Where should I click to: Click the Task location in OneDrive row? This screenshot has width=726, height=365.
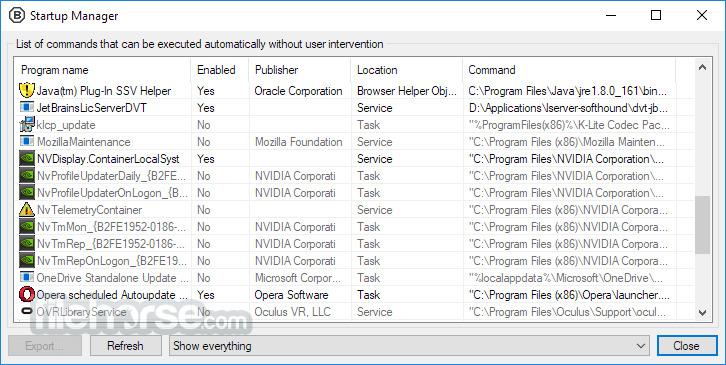tap(369, 278)
